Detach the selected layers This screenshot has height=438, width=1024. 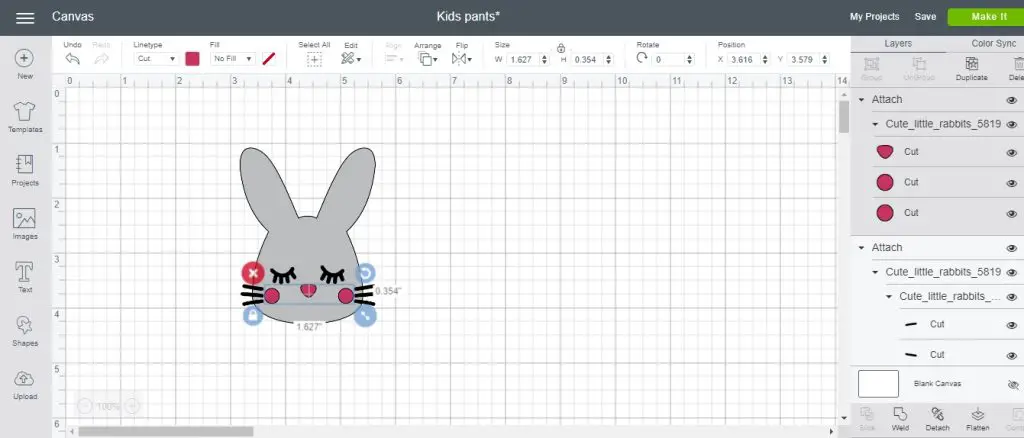click(938, 419)
